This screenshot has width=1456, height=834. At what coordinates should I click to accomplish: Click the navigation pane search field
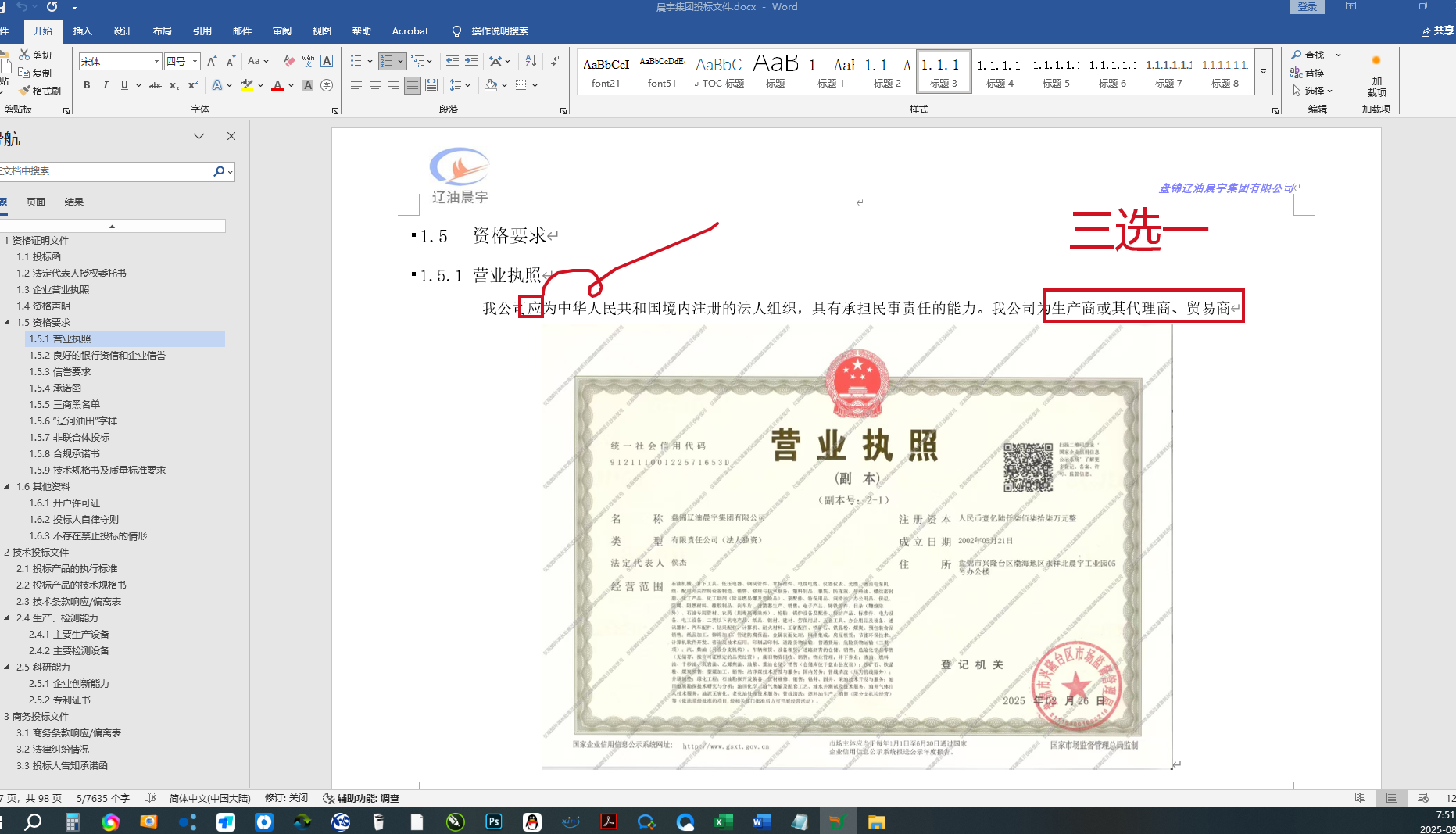106,171
